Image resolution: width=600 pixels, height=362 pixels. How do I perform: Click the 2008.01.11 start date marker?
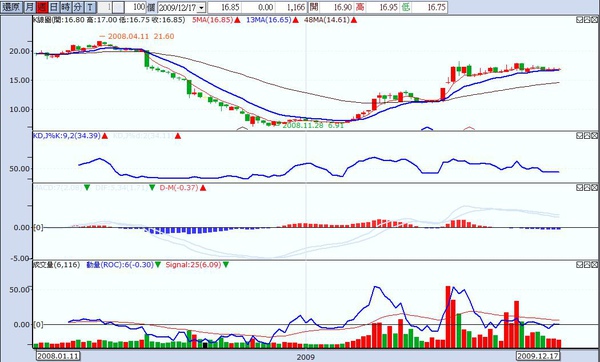click(x=58, y=356)
